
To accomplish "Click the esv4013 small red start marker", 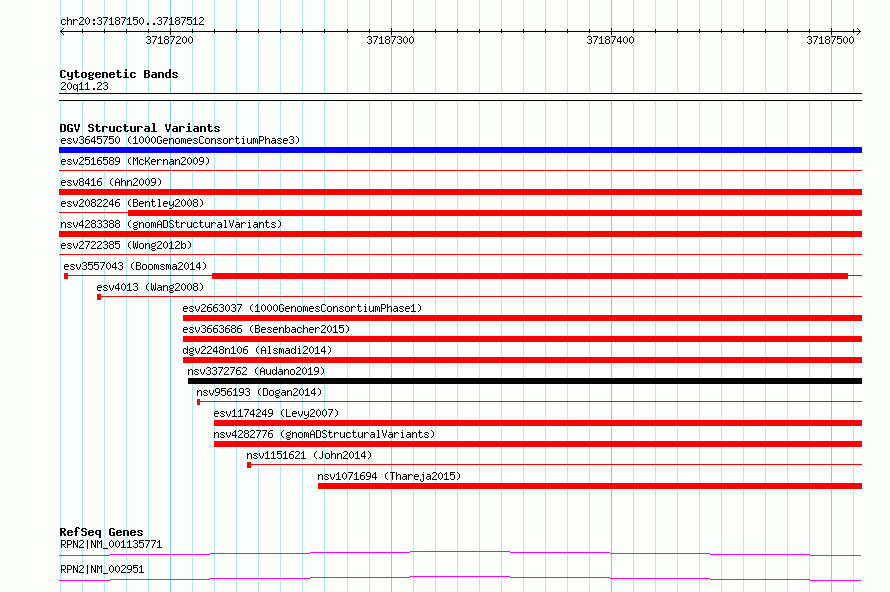I will click(99, 297).
